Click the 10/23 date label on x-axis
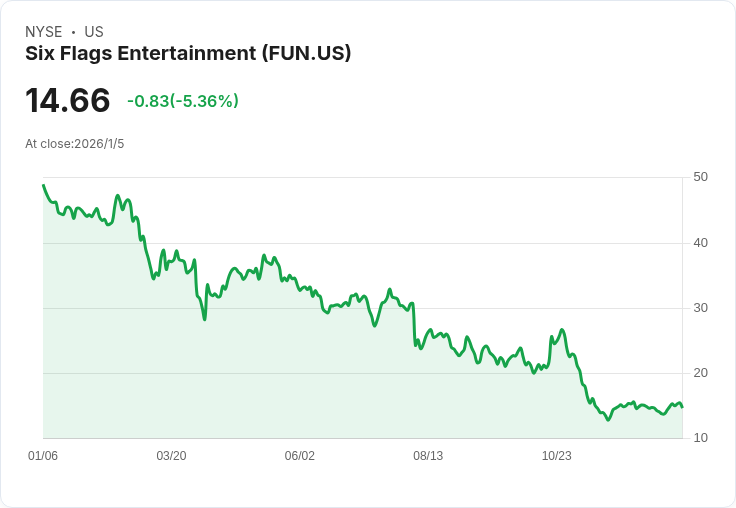The image size is (736, 508). click(557, 455)
